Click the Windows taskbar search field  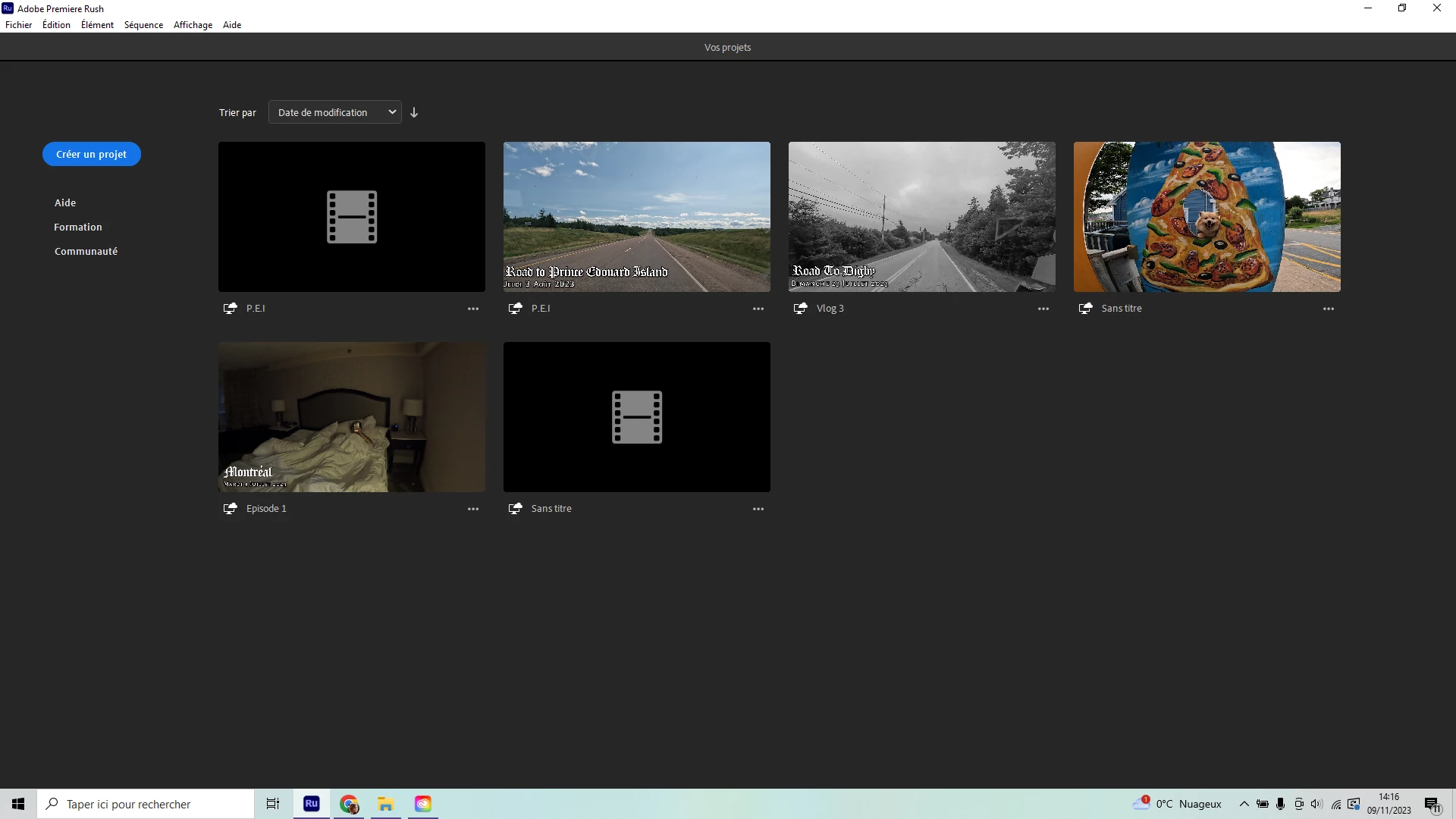coord(146,804)
